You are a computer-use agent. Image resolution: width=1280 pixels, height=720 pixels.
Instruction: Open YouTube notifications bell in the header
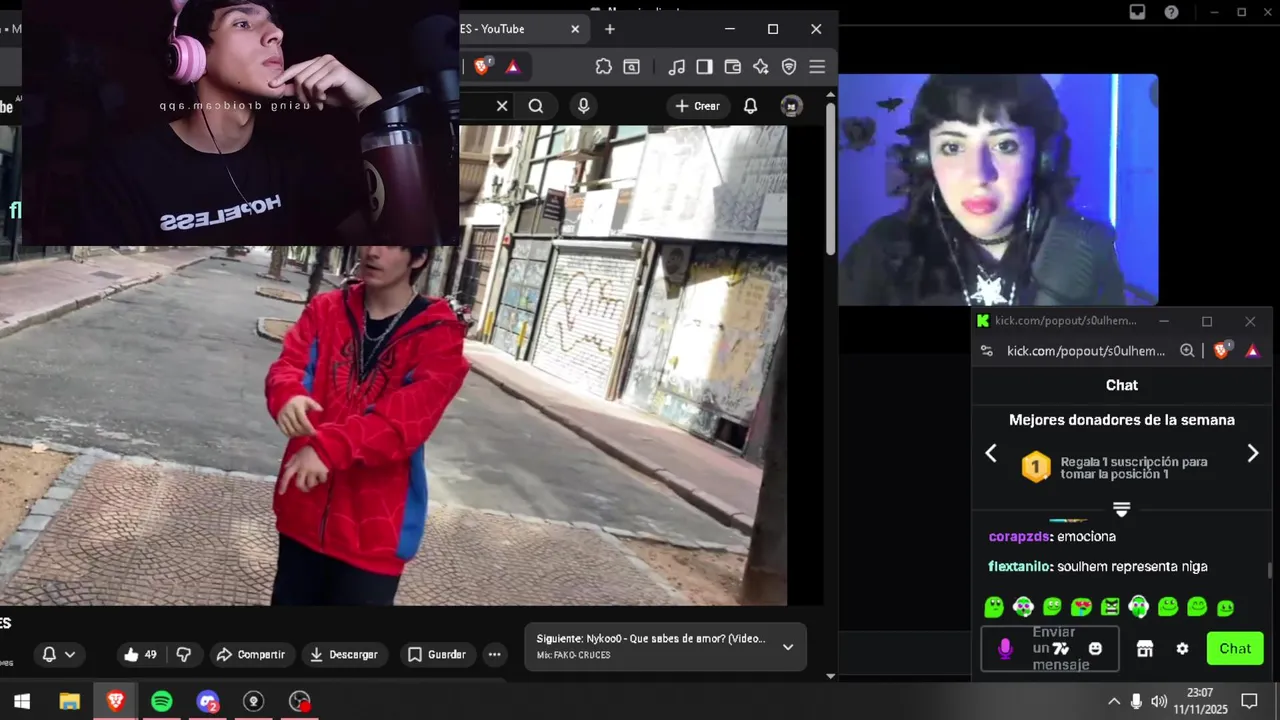[750, 106]
